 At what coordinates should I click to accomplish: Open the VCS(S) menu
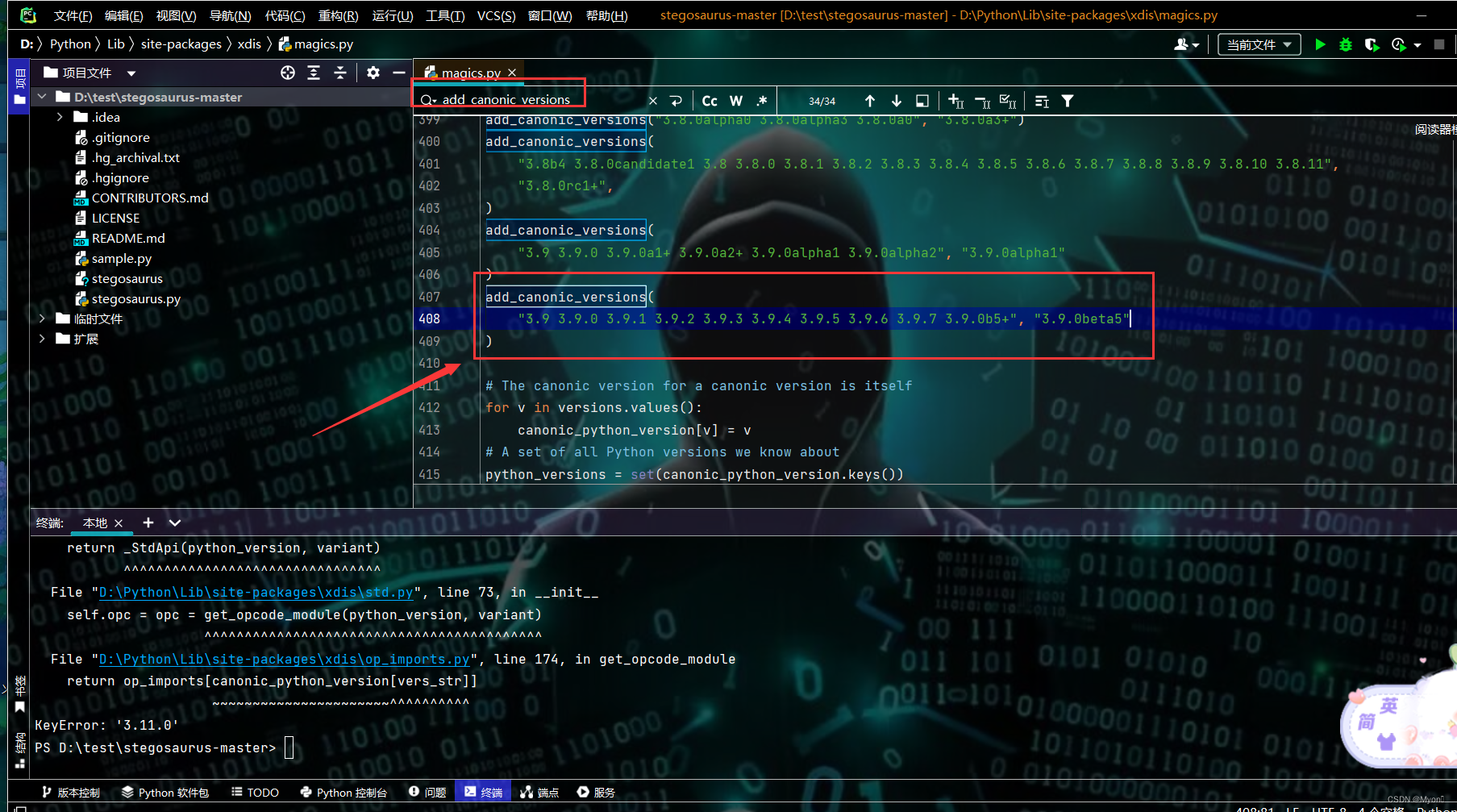pyautogui.click(x=497, y=15)
